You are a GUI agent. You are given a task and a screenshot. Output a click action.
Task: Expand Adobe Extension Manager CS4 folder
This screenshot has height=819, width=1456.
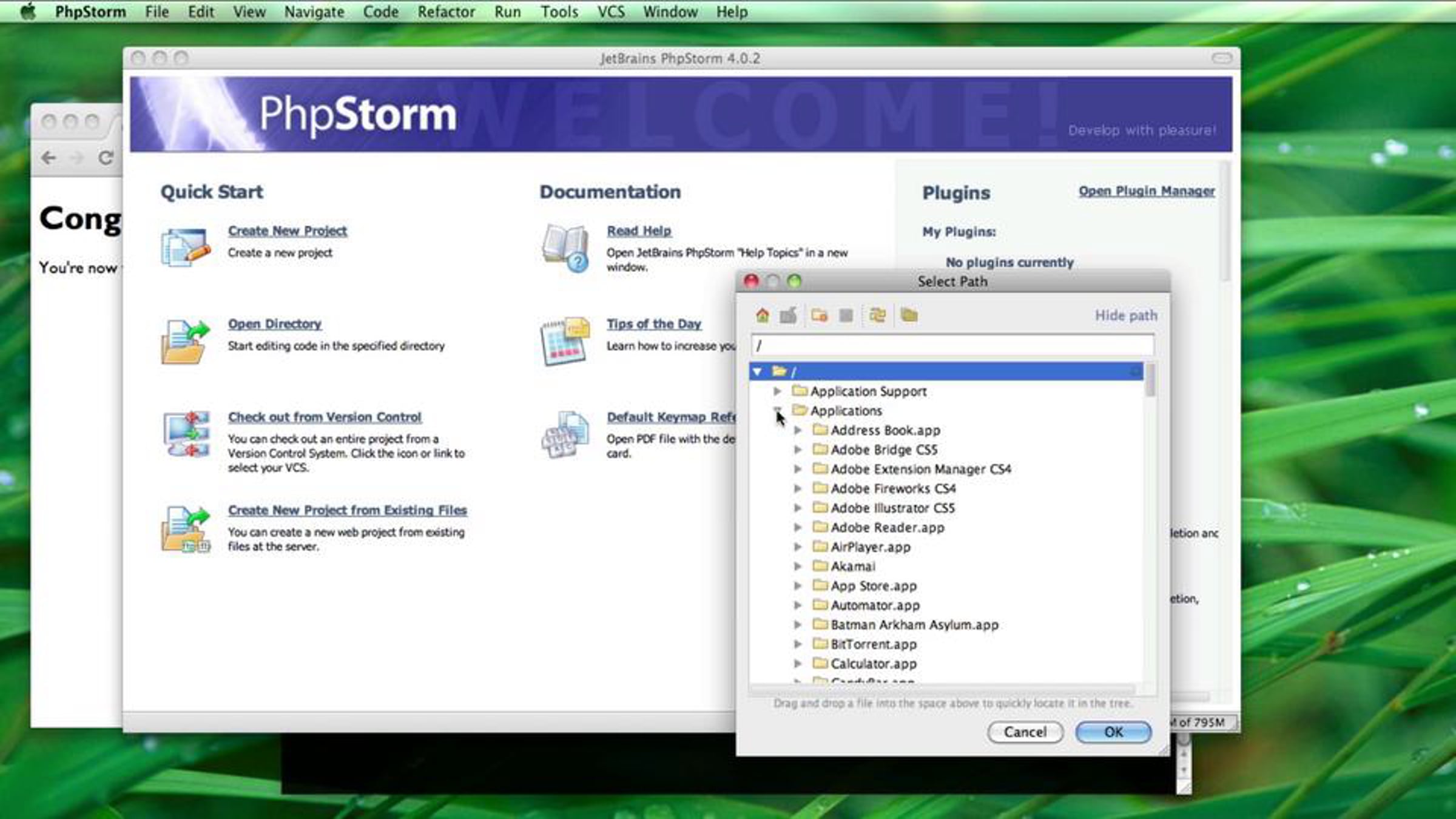click(x=798, y=469)
